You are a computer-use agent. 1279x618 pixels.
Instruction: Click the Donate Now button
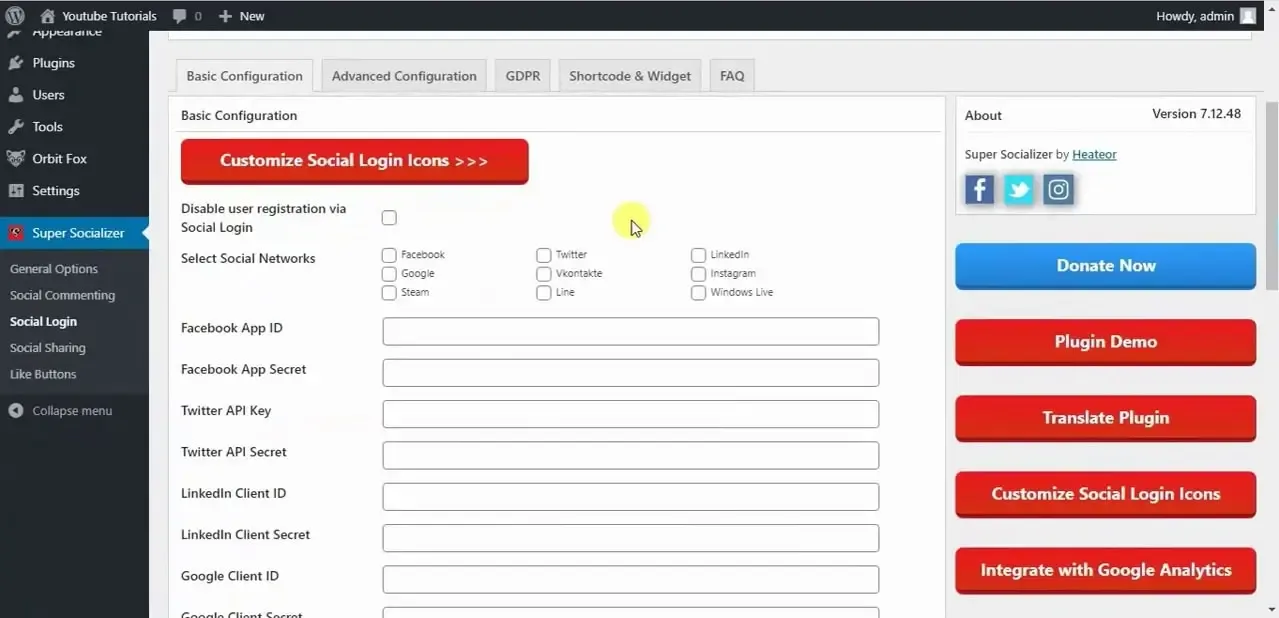coord(1105,266)
